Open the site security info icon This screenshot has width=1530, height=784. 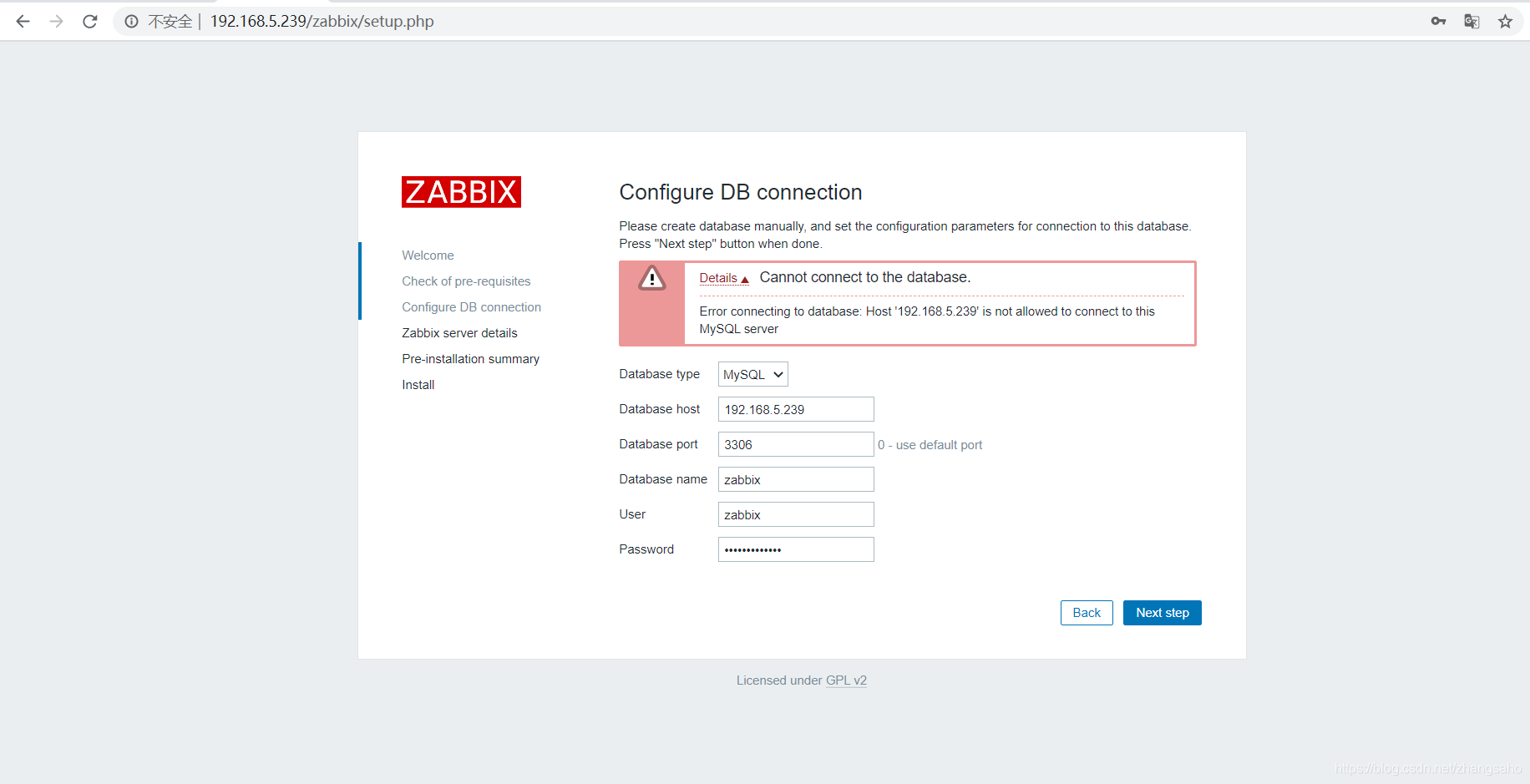131,22
